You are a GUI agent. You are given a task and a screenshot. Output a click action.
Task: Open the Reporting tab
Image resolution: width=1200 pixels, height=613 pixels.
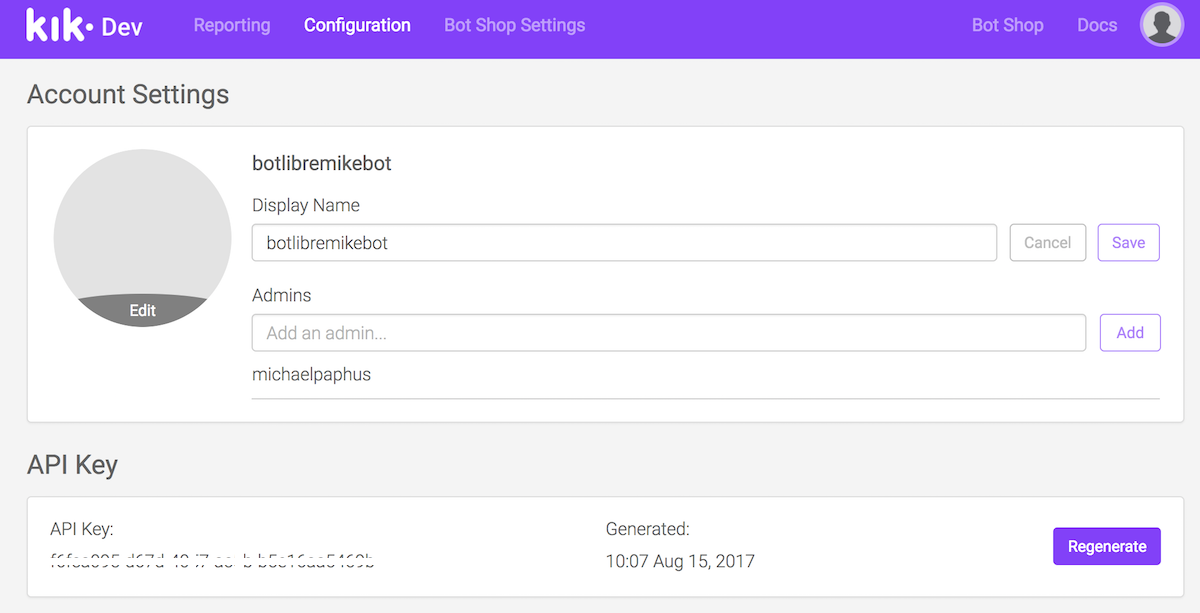pos(232,25)
